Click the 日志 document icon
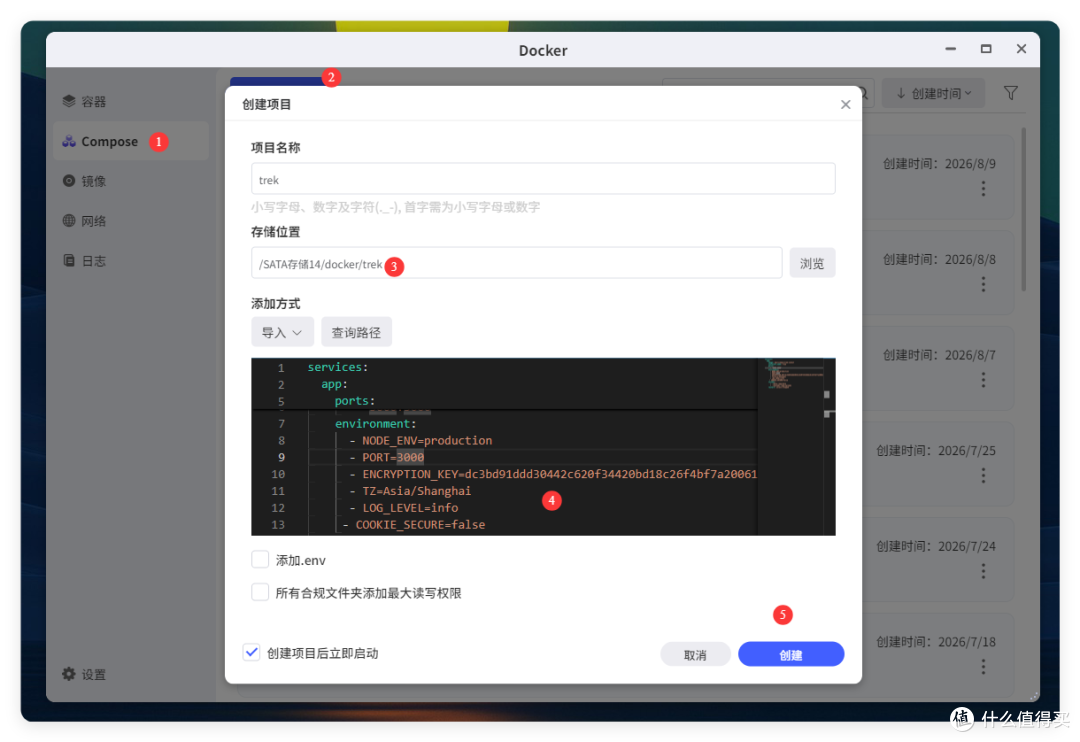This screenshot has width=1080, height=742. pyautogui.click(x=69, y=261)
